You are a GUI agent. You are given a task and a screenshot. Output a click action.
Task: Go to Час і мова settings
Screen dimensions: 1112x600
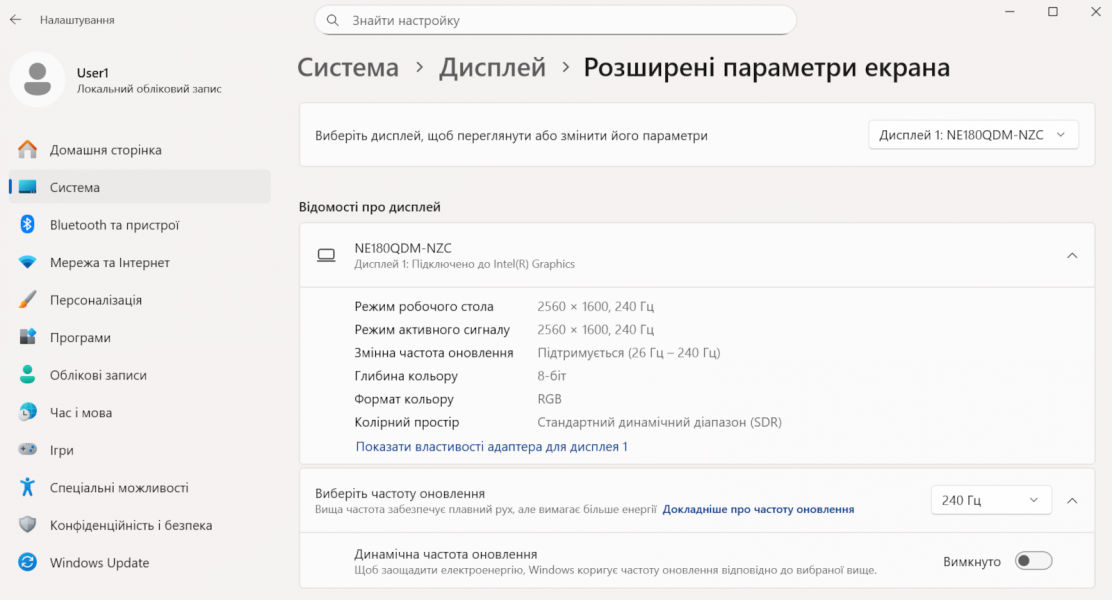point(81,413)
